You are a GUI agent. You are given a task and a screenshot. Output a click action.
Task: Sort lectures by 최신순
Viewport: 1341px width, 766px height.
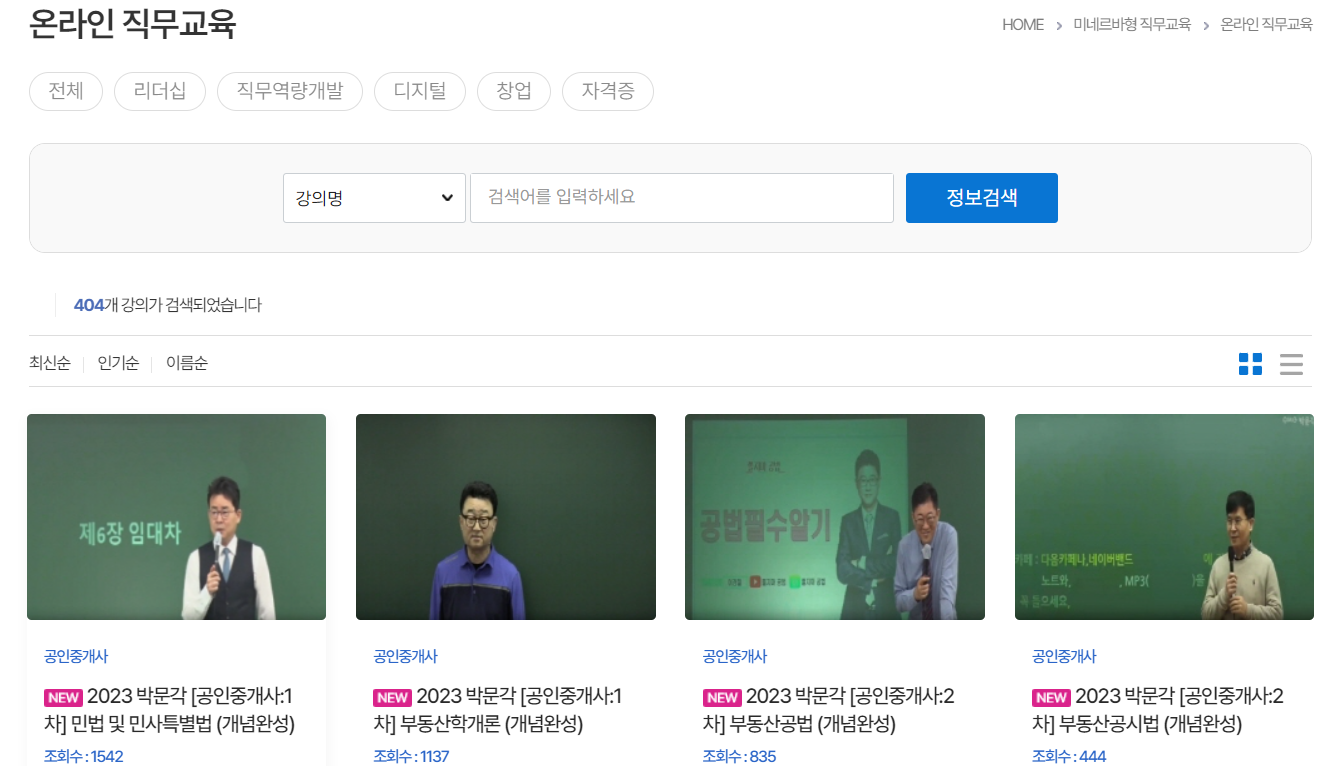click(50, 363)
